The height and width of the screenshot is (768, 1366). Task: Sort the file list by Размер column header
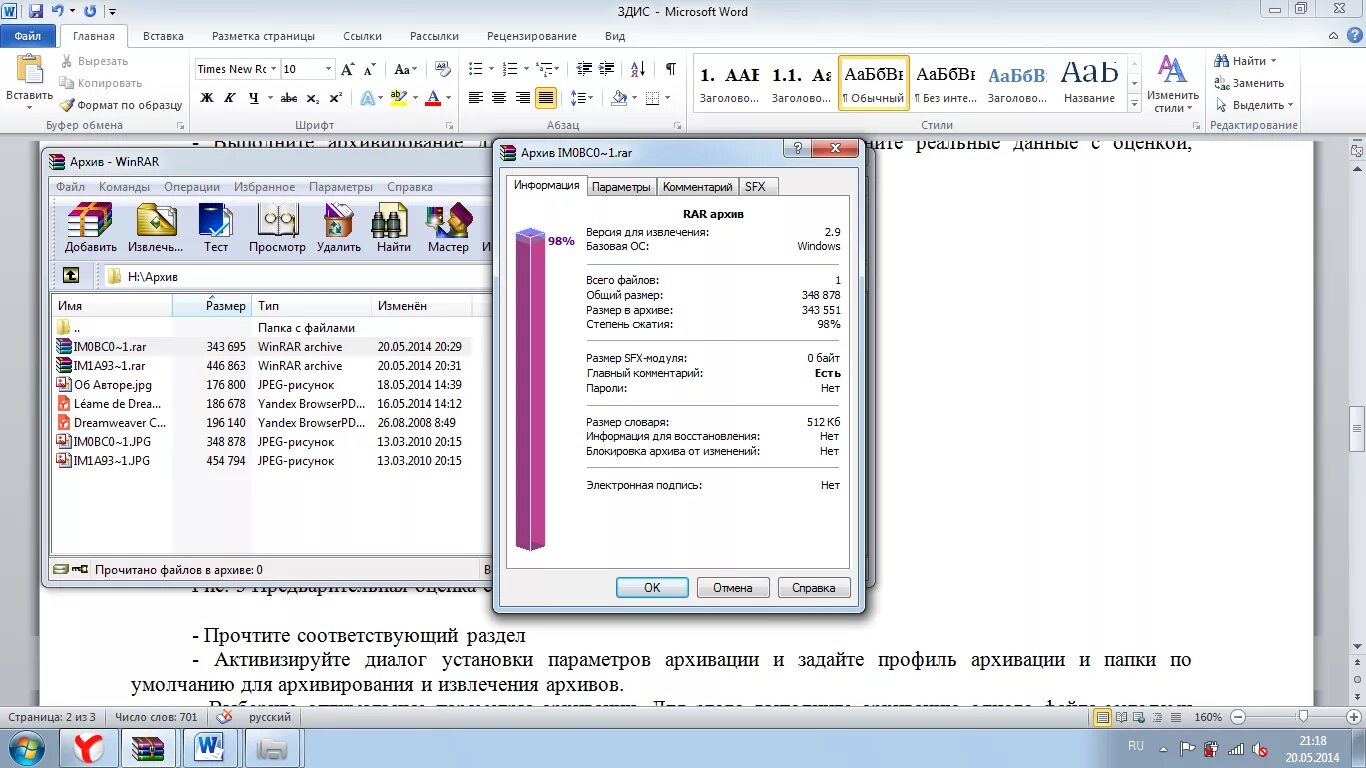click(x=212, y=306)
